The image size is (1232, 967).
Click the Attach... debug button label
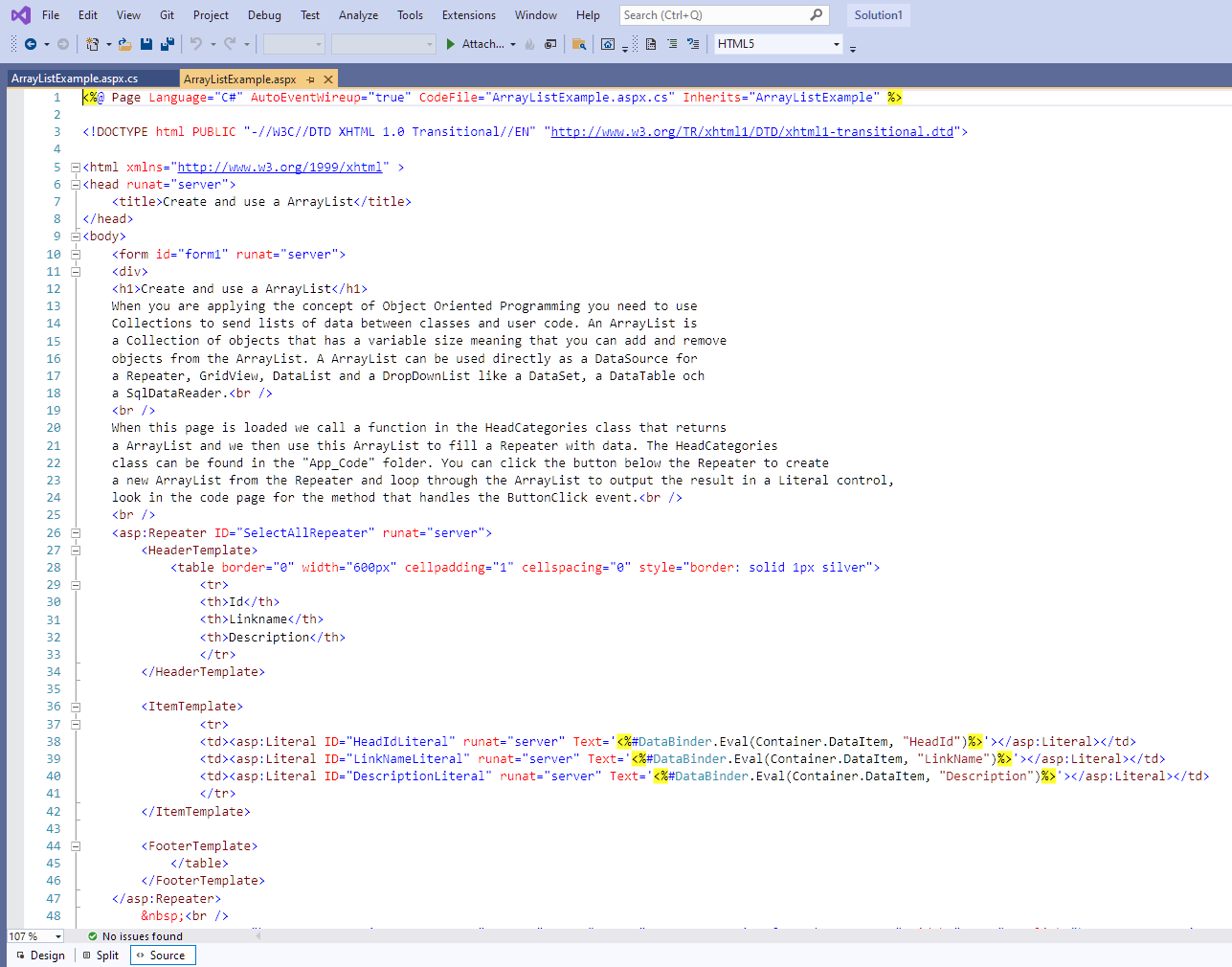coord(483,44)
